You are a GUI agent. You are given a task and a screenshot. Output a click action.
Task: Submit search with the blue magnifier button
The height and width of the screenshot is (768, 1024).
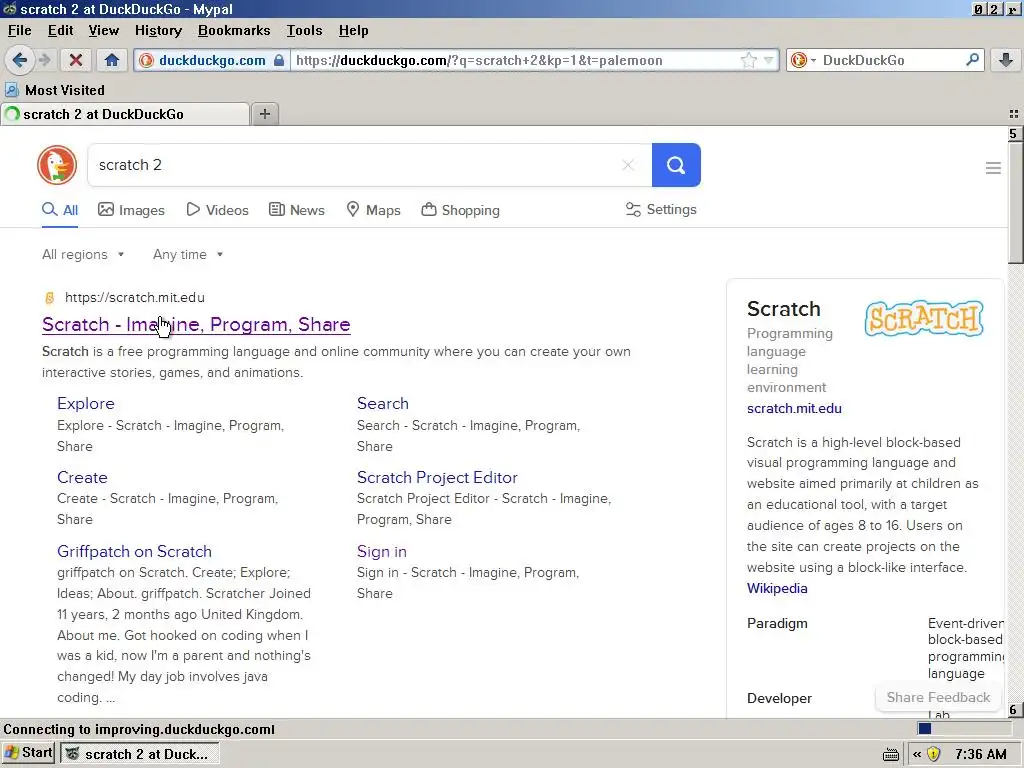[x=676, y=165]
